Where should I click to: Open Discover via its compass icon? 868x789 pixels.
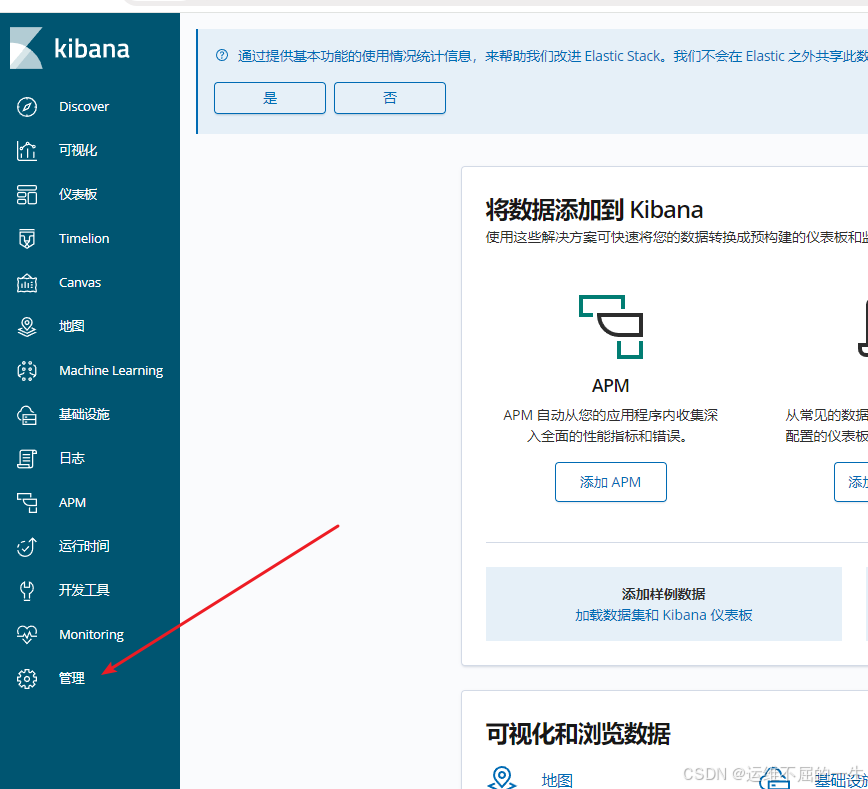point(27,106)
